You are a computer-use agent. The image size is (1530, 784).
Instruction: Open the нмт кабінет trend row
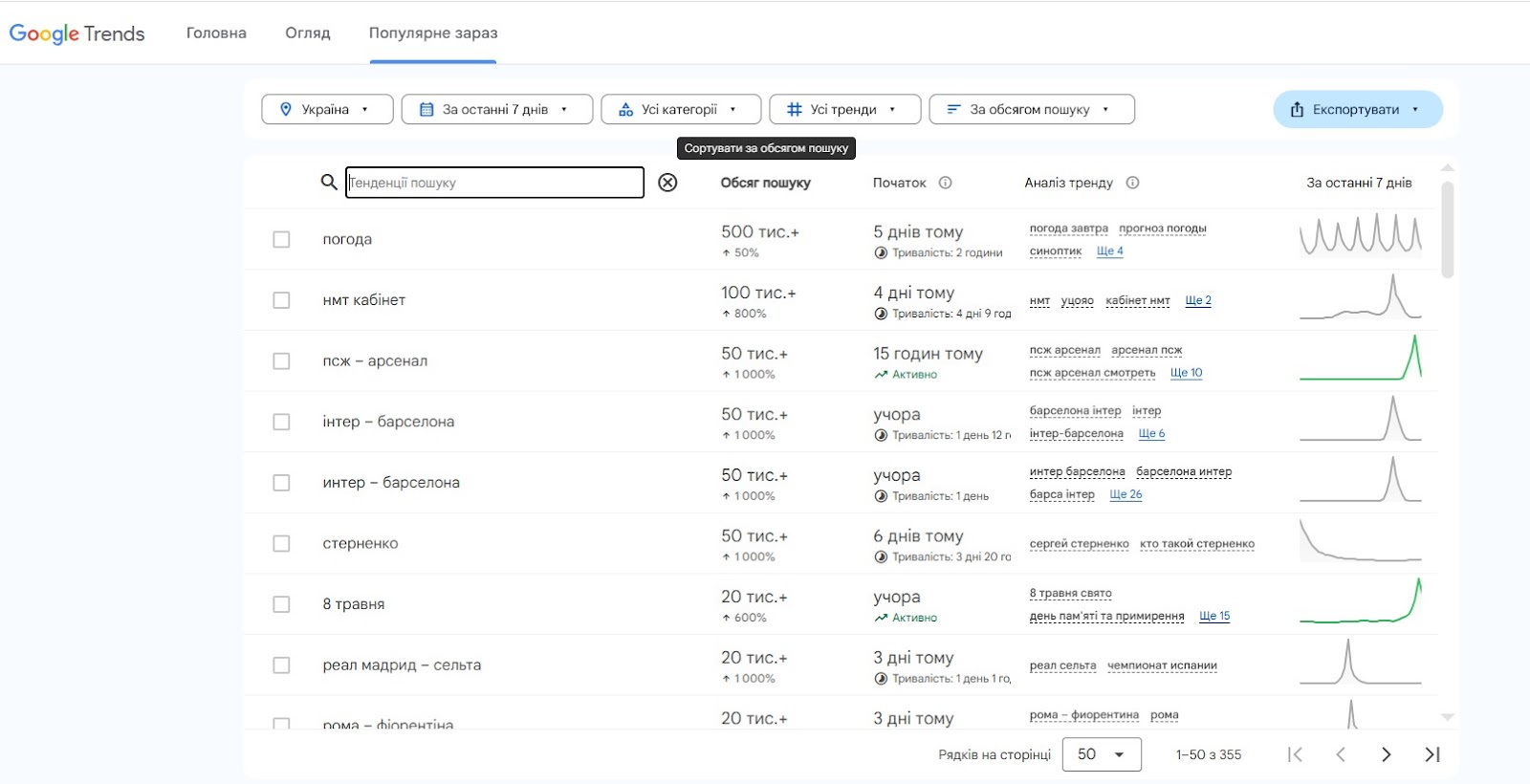point(841,300)
